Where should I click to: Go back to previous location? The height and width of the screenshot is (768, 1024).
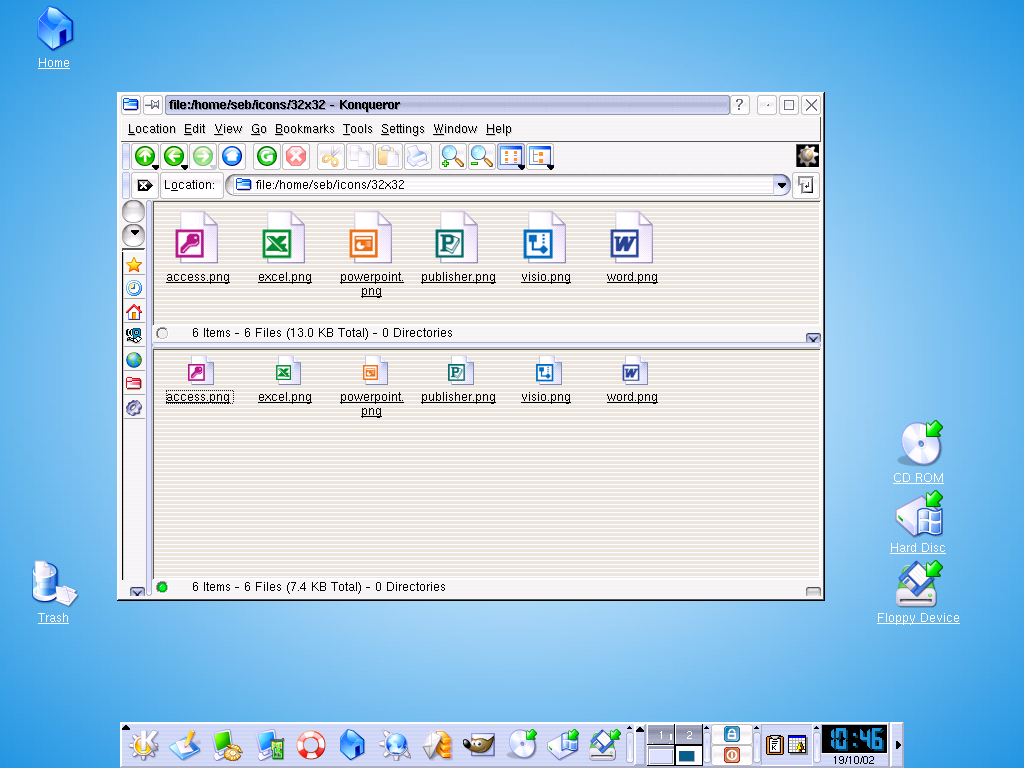173,157
